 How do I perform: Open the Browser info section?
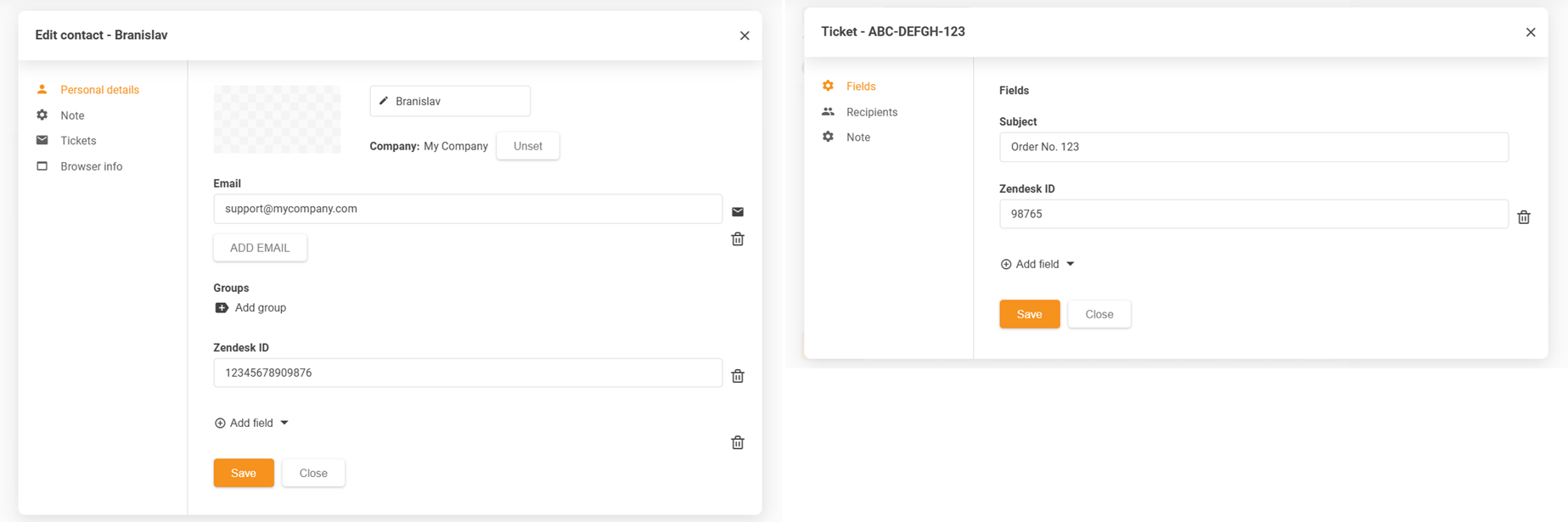point(91,166)
